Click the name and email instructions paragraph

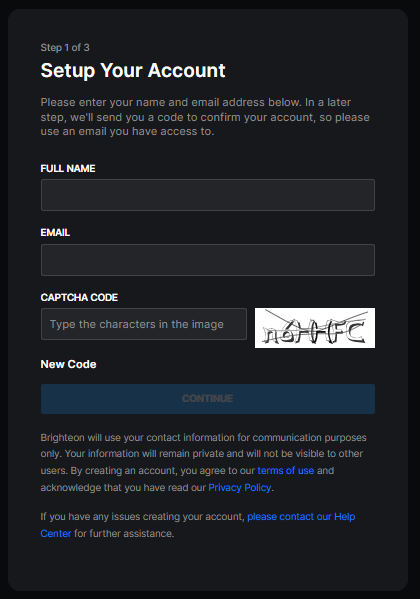point(205,117)
